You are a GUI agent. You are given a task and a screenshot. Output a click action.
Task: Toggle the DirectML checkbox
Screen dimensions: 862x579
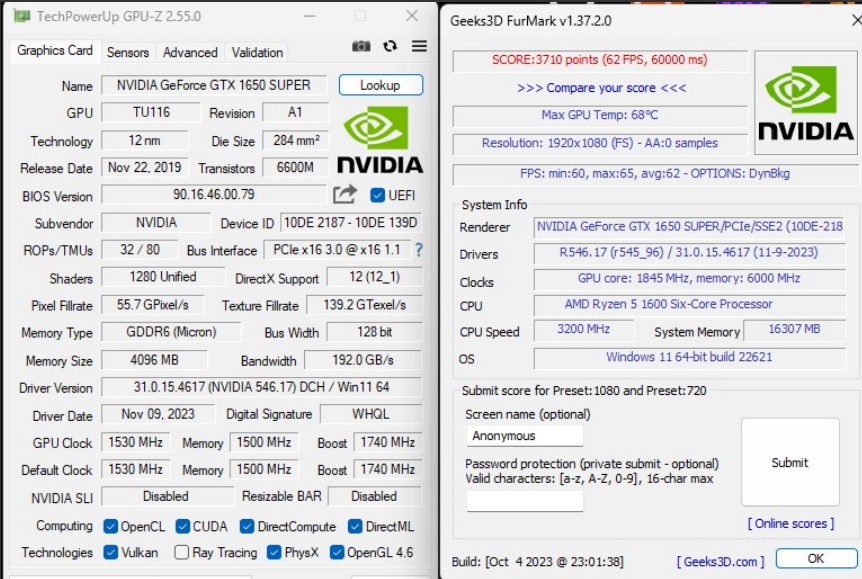tap(355, 526)
